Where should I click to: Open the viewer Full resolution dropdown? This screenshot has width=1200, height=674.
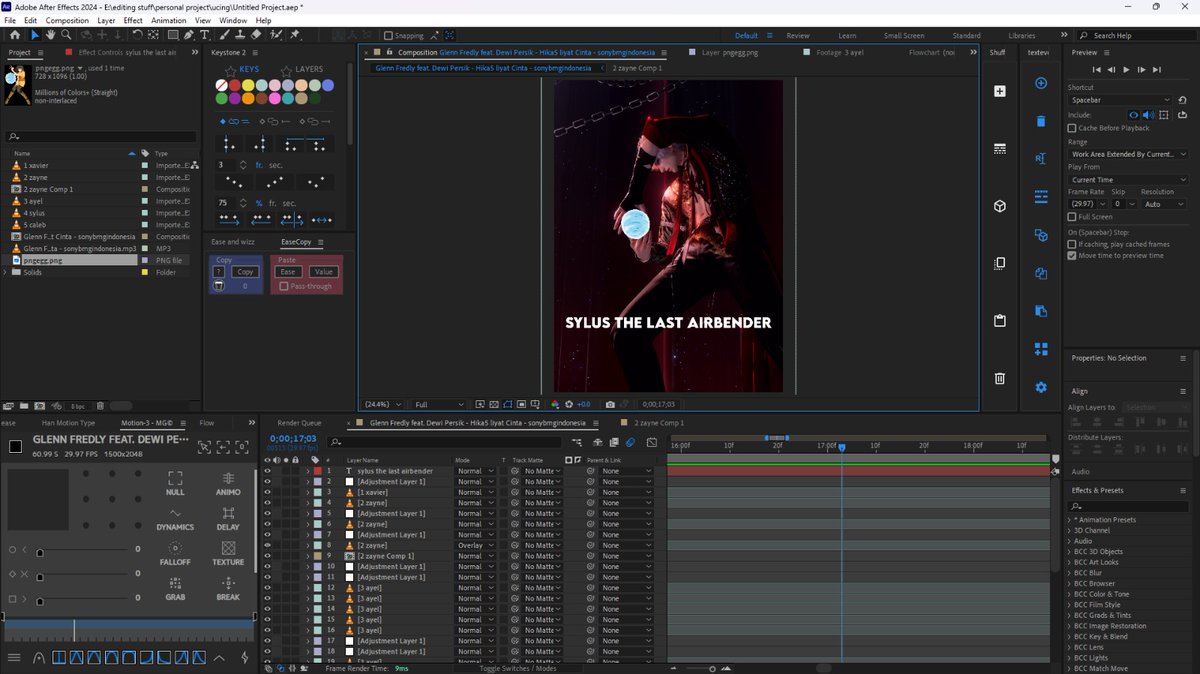click(439, 404)
